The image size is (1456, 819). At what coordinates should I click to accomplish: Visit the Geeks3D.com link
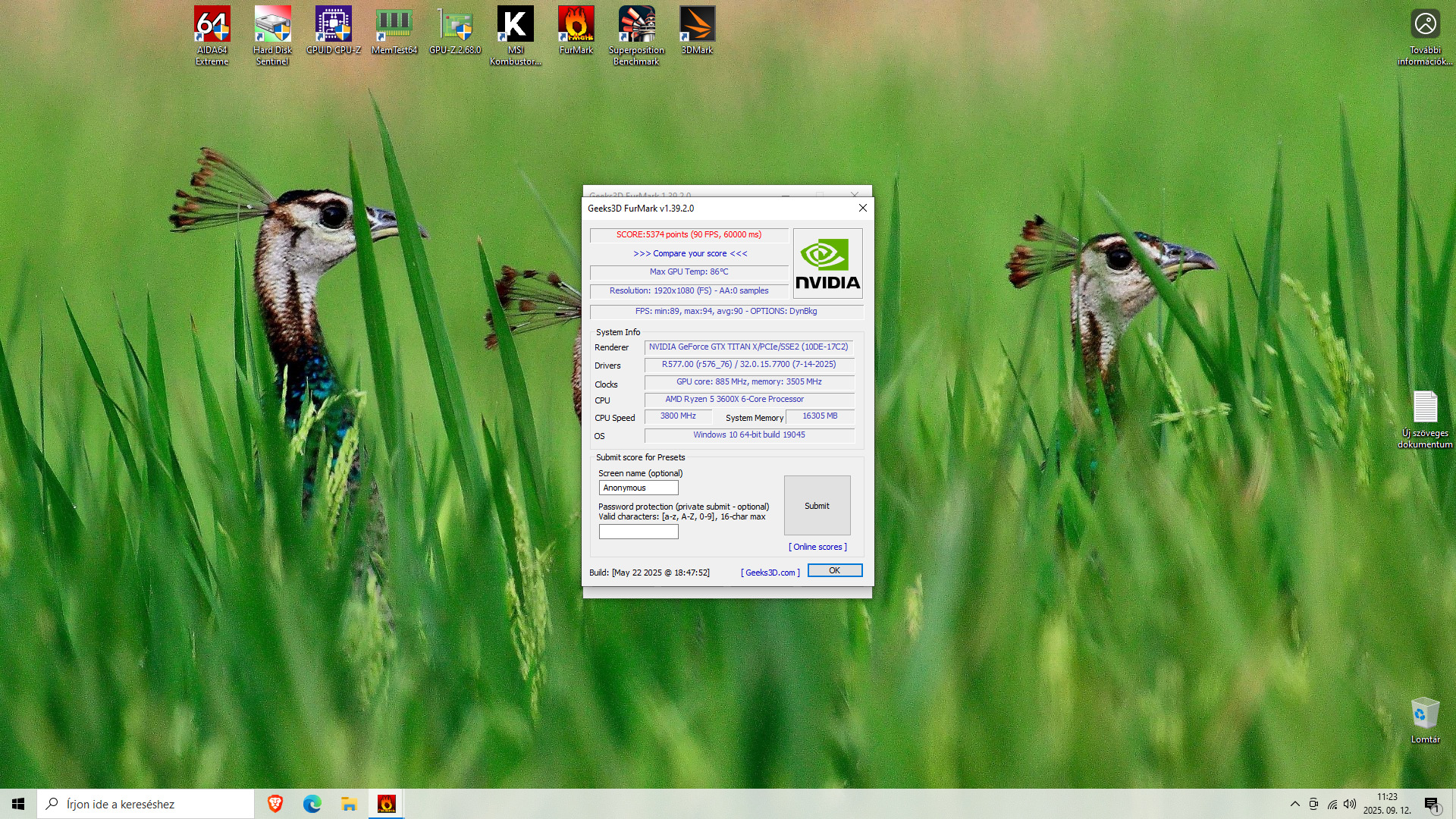tap(770, 573)
